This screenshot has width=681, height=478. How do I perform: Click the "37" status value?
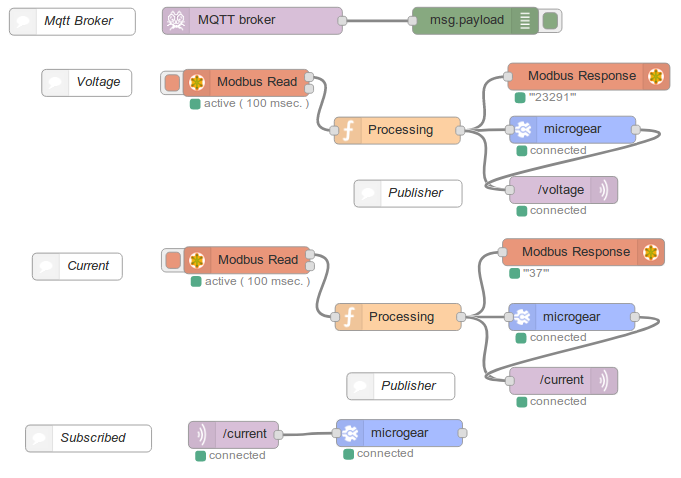[536, 273]
